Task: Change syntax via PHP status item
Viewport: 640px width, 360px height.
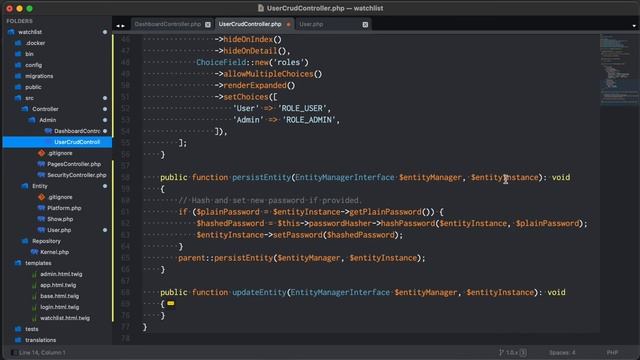Action: coord(612,353)
